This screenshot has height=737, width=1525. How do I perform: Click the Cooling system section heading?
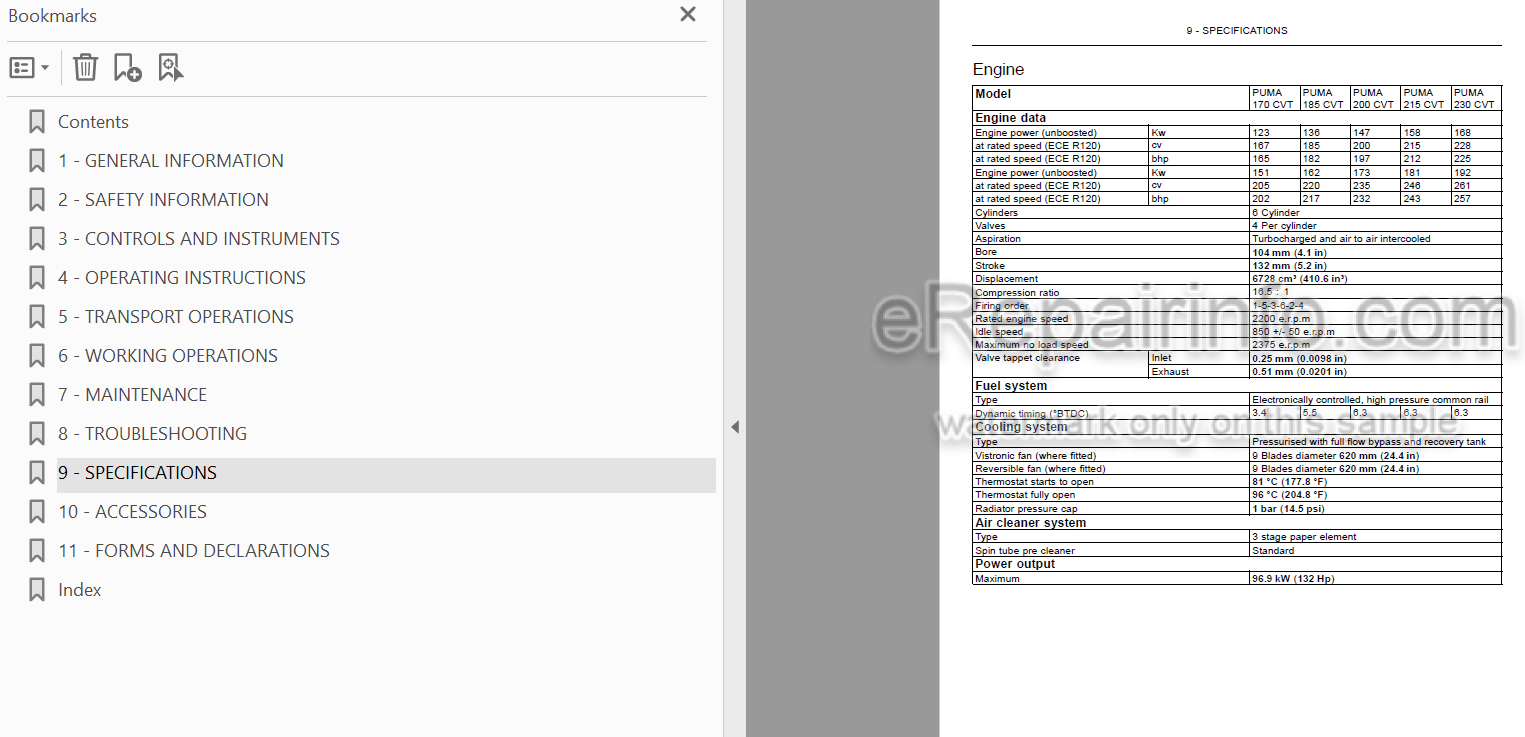(1021, 427)
